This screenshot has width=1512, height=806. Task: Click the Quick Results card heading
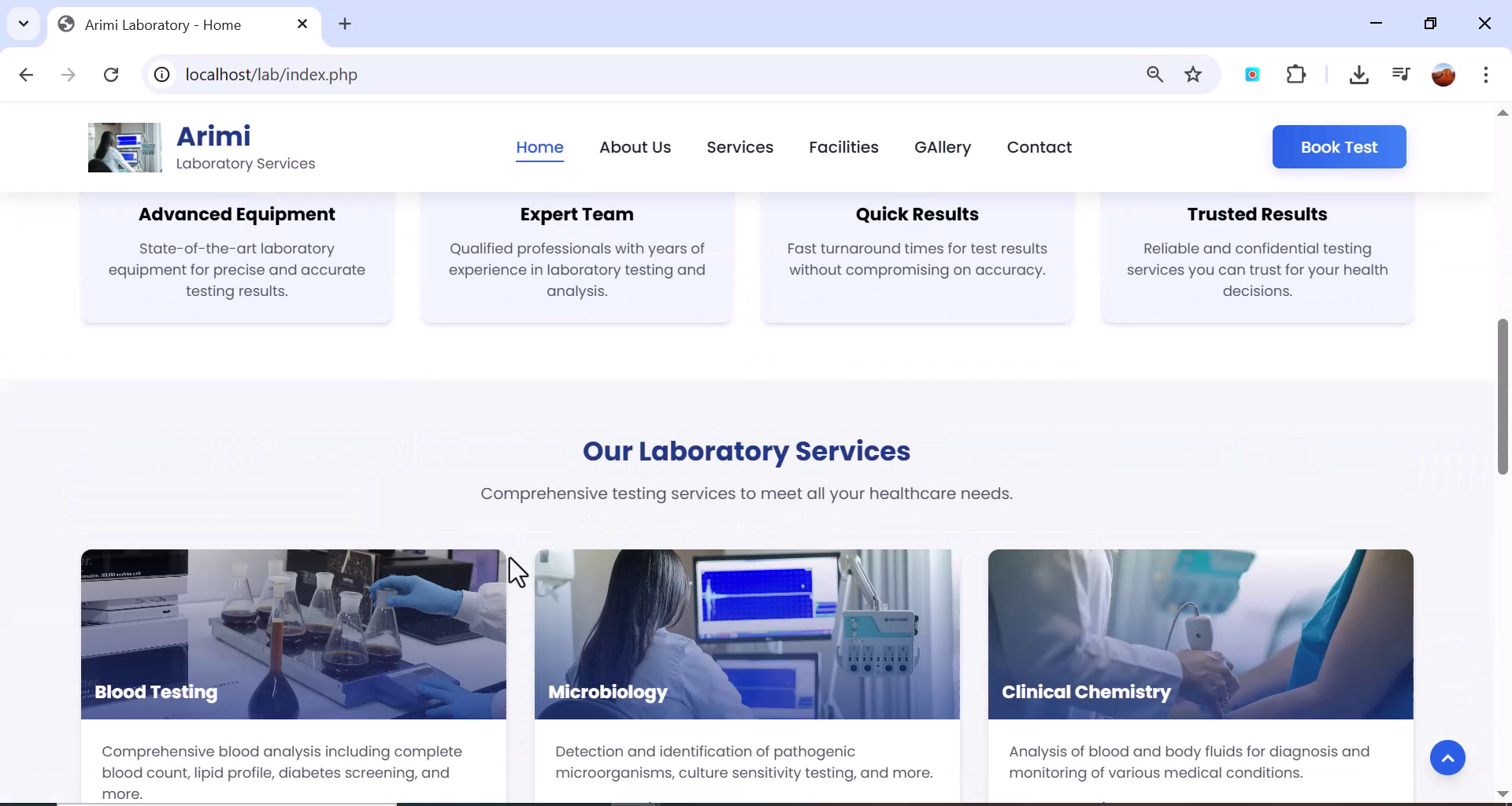coord(917,214)
